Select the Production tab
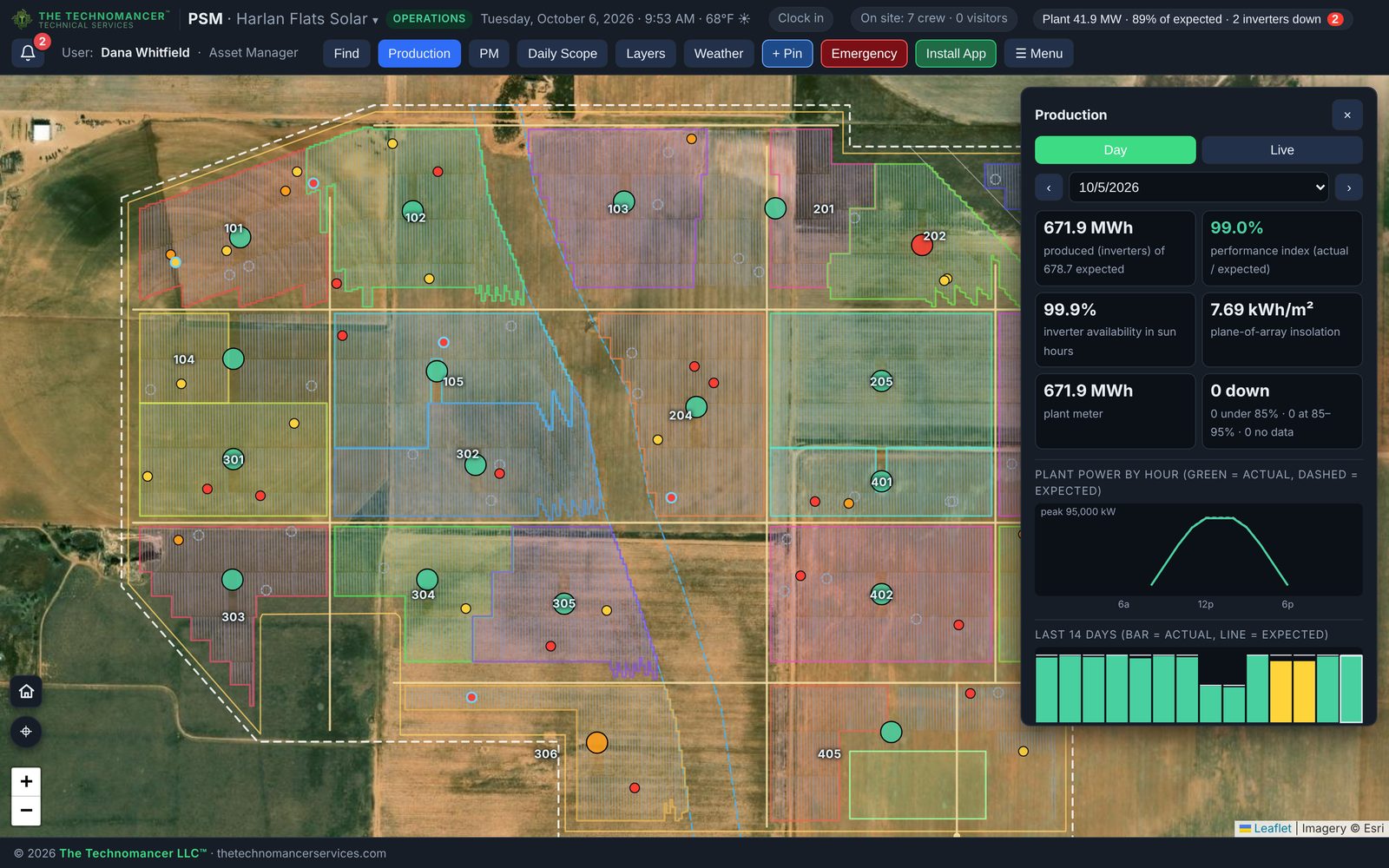Image resolution: width=1389 pixels, height=868 pixels. [x=419, y=54]
